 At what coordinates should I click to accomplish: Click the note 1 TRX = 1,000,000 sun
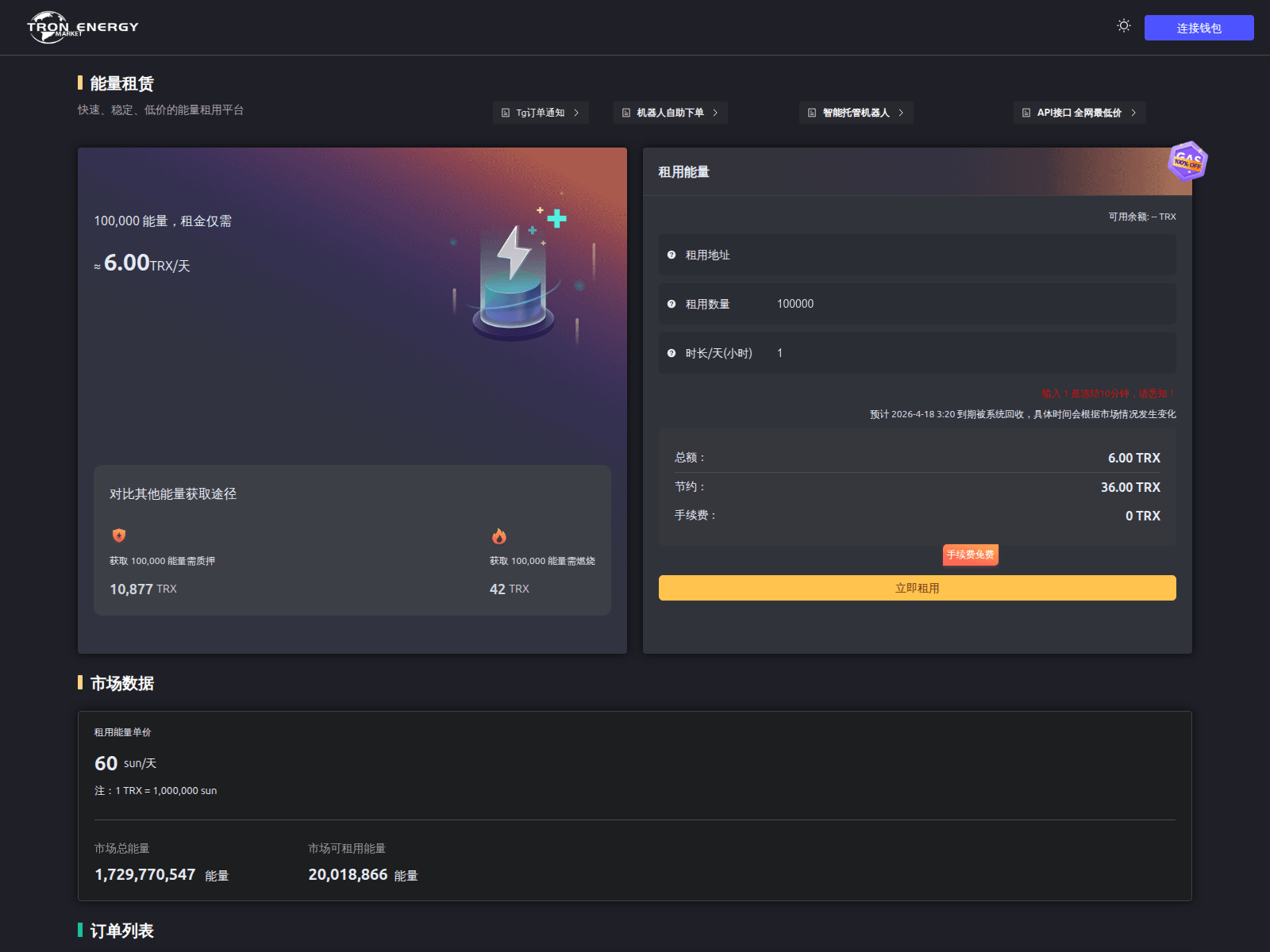click(156, 790)
